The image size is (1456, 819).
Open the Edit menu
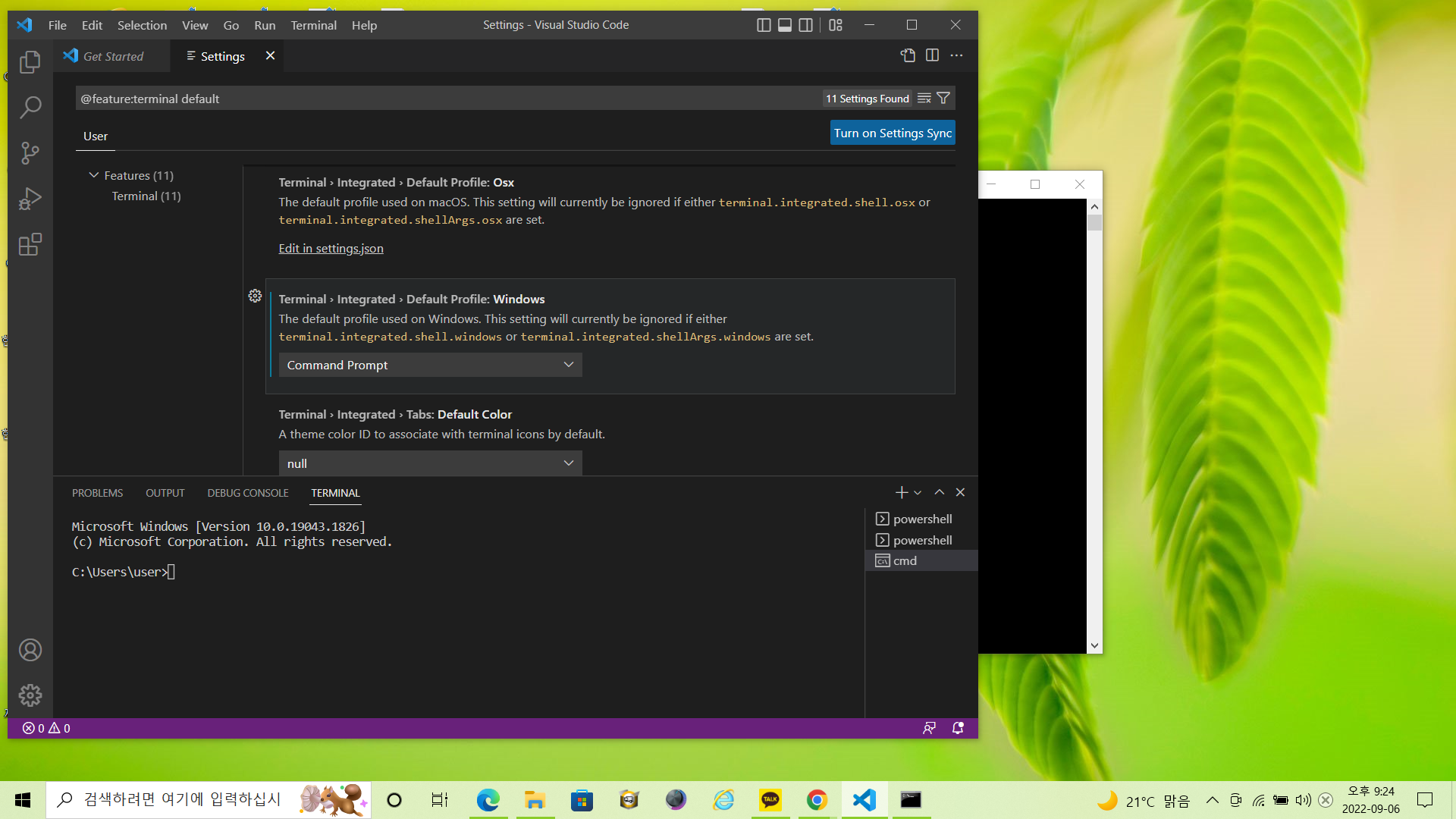pyautogui.click(x=92, y=25)
